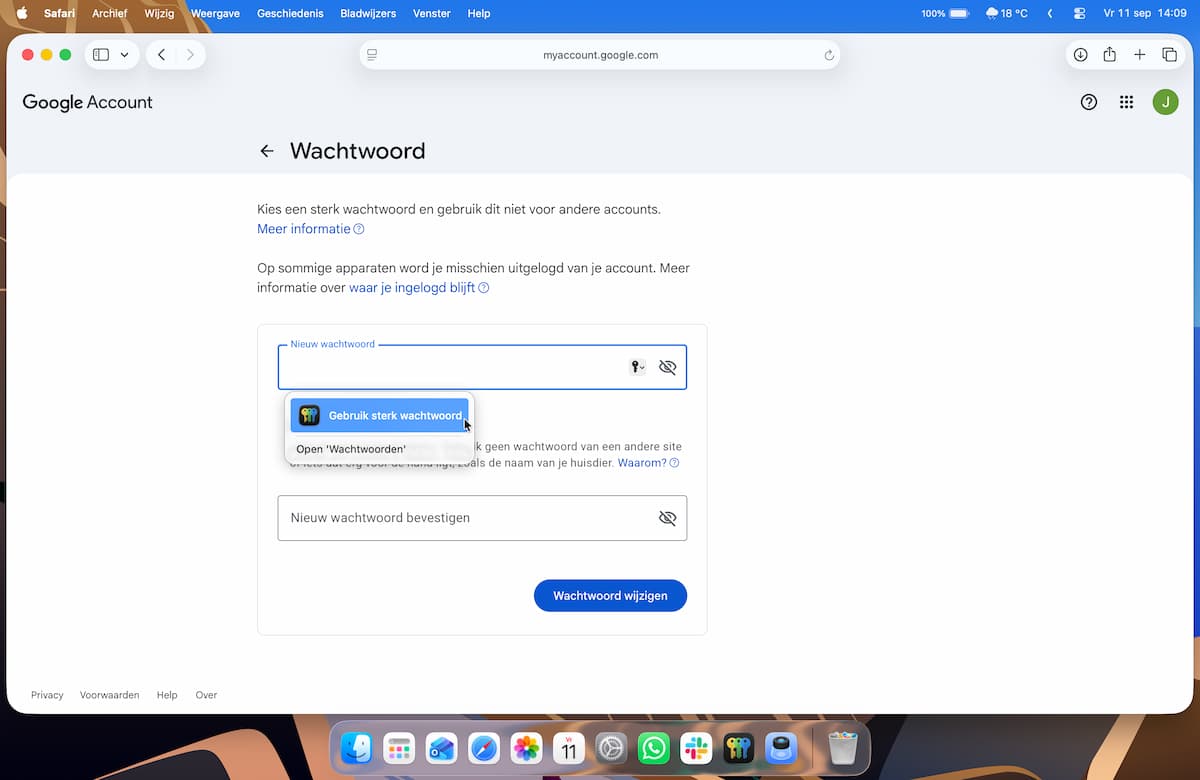Click weather 18 °C menu bar item
This screenshot has height=780, width=1200.
[1007, 13]
